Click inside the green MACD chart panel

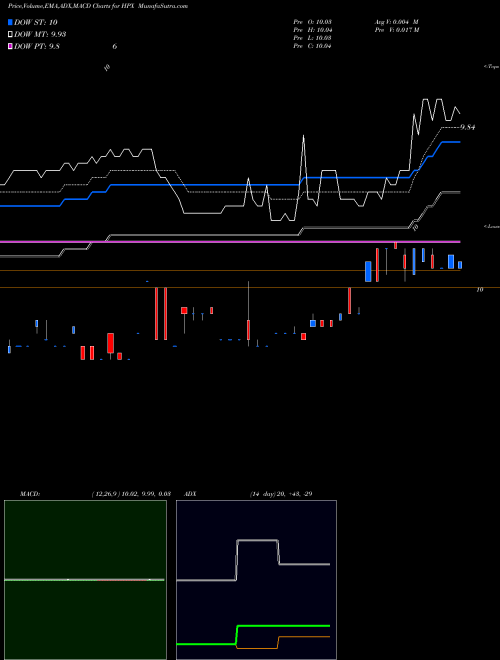click(x=85, y=580)
